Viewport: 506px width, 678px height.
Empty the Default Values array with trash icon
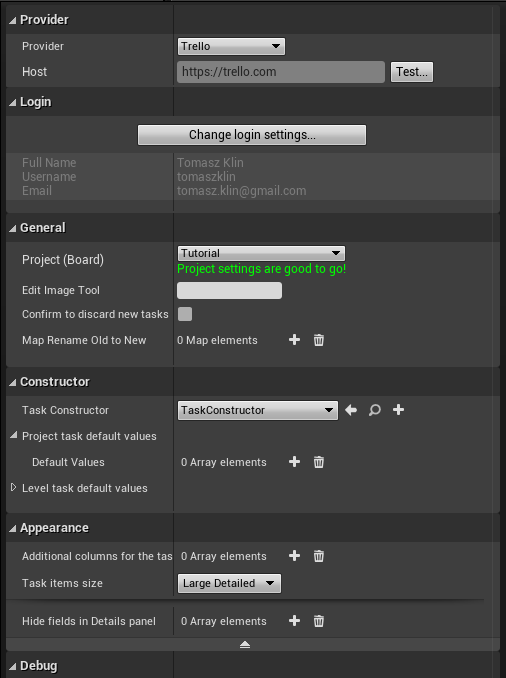(319, 462)
